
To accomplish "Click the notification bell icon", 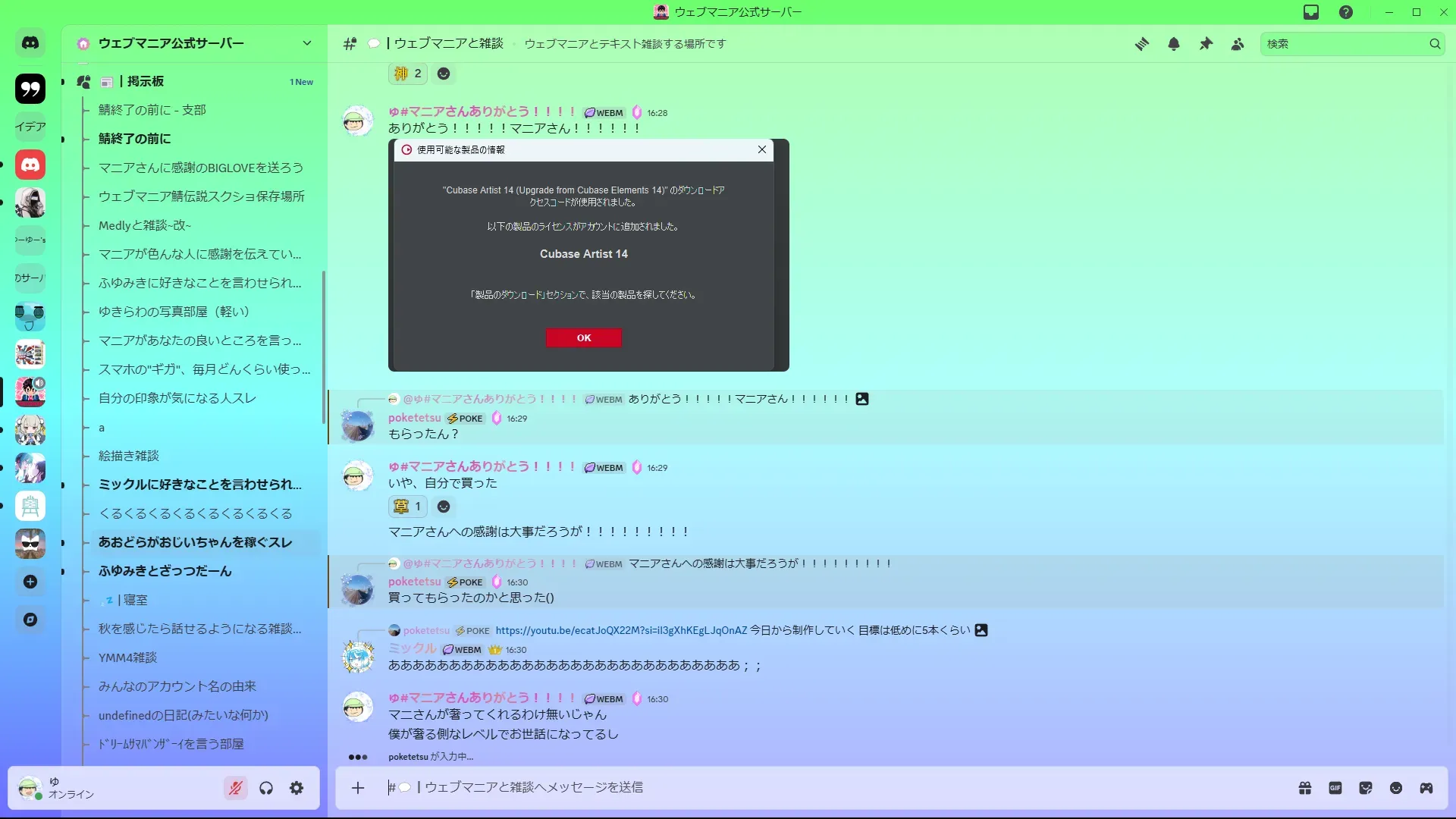I will (1174, 44).
